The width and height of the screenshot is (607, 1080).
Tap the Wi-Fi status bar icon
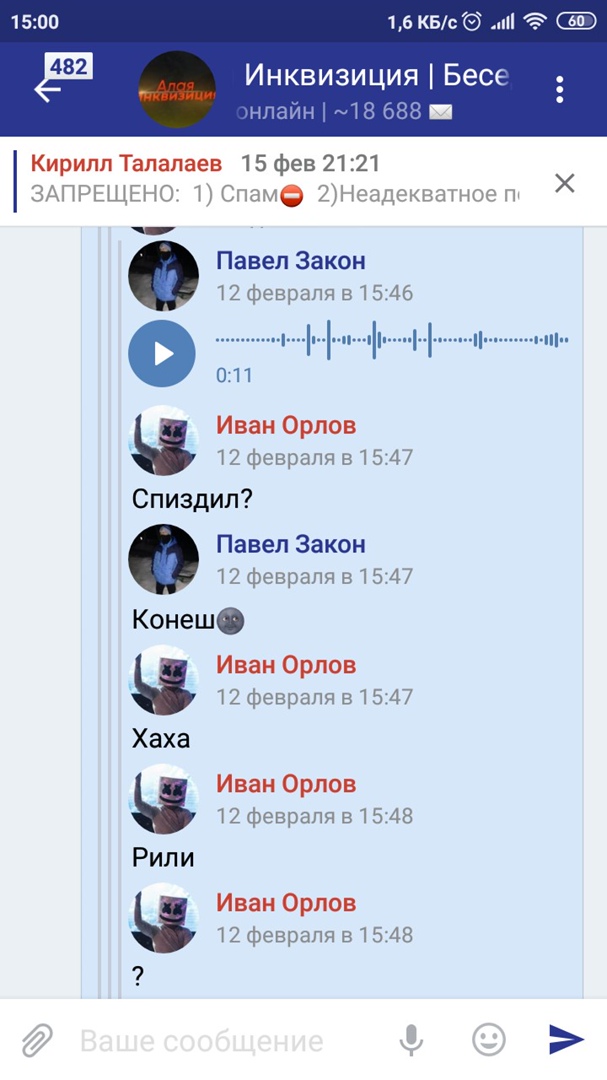(535, 21)
